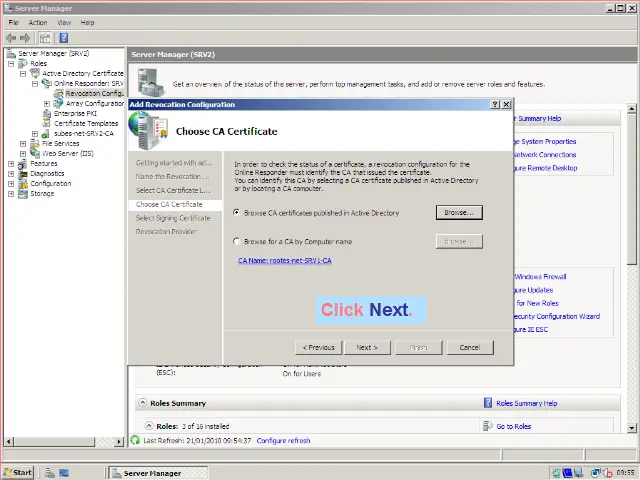
Task: Click the show/hide console tree toolbar icon
Action: [45, 37]
